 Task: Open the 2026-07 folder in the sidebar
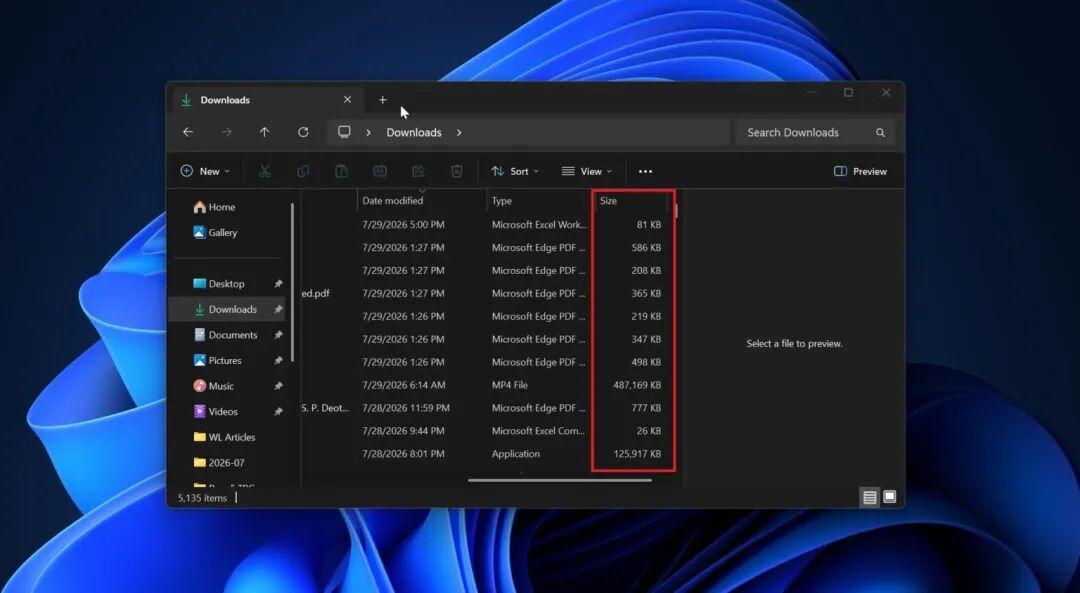tap(227, 463)
